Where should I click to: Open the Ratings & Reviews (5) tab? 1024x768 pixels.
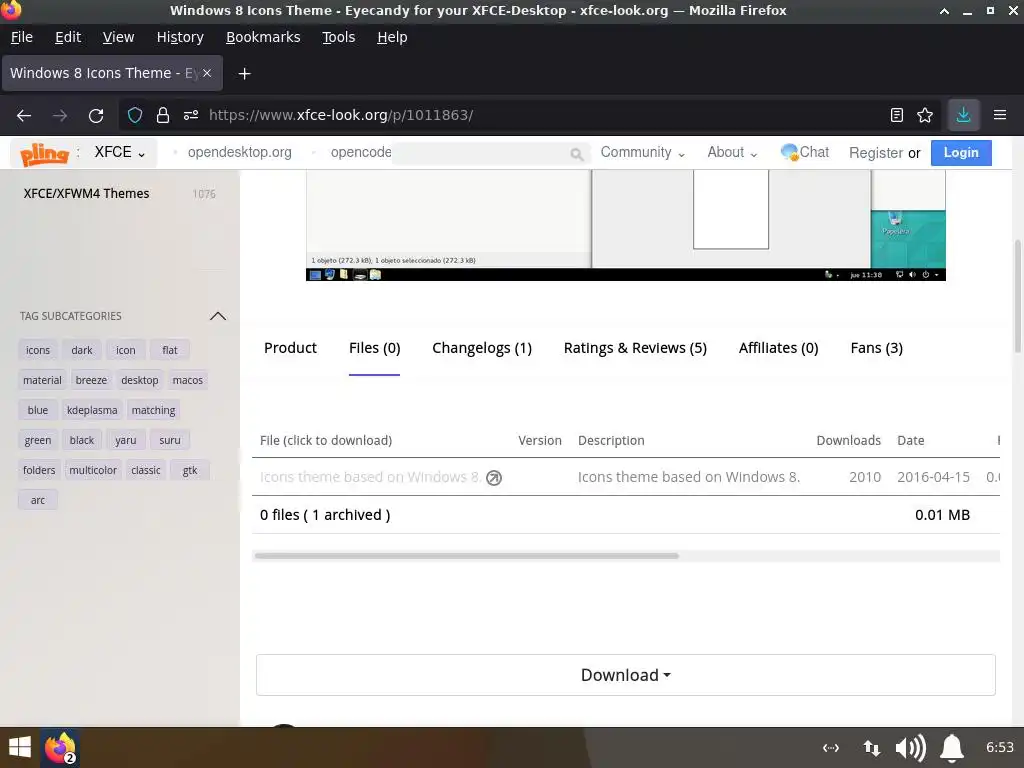click(635, 348)
